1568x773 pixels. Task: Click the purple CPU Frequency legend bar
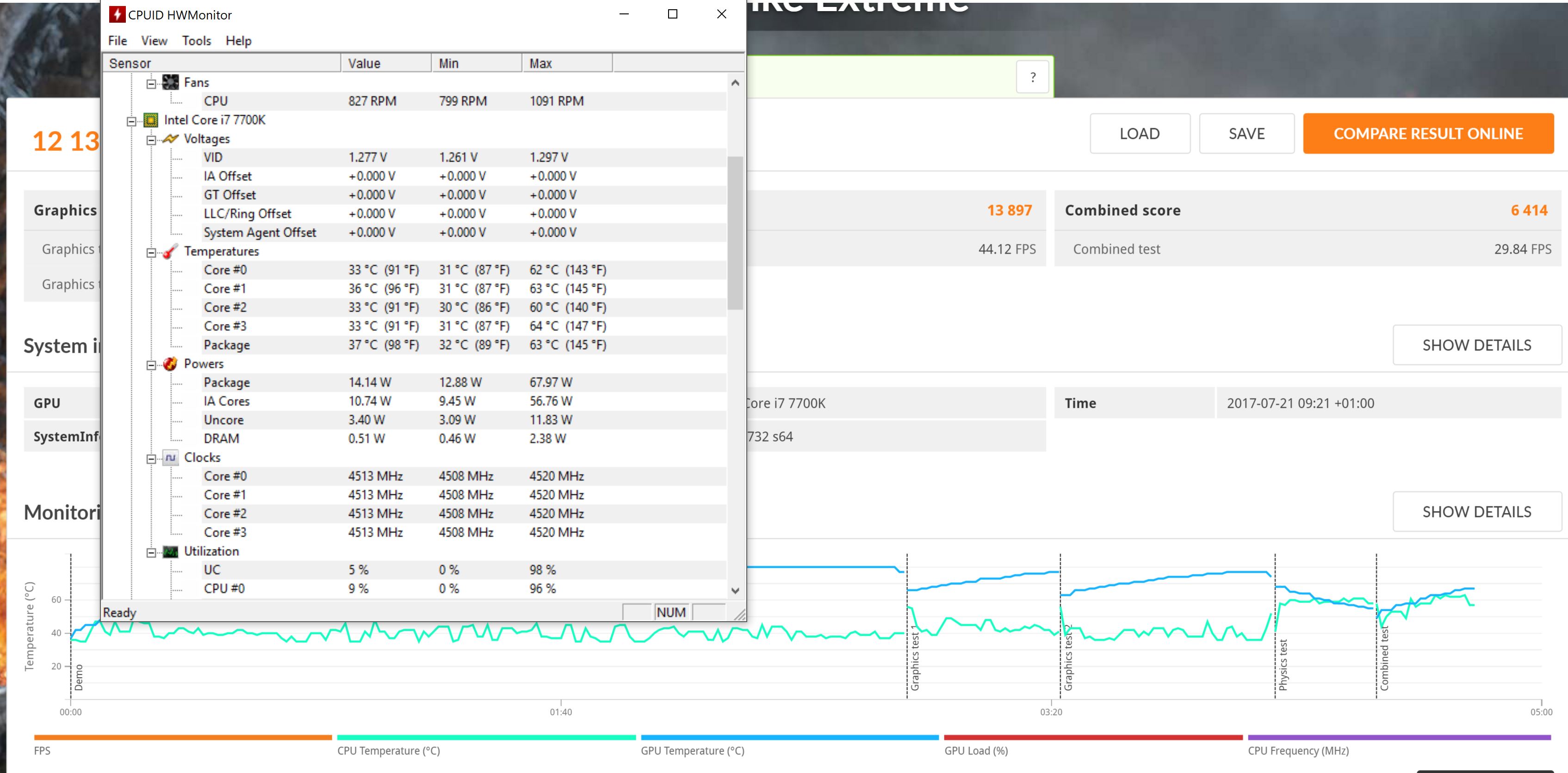pyautogui.click(x=1400, y=737)
